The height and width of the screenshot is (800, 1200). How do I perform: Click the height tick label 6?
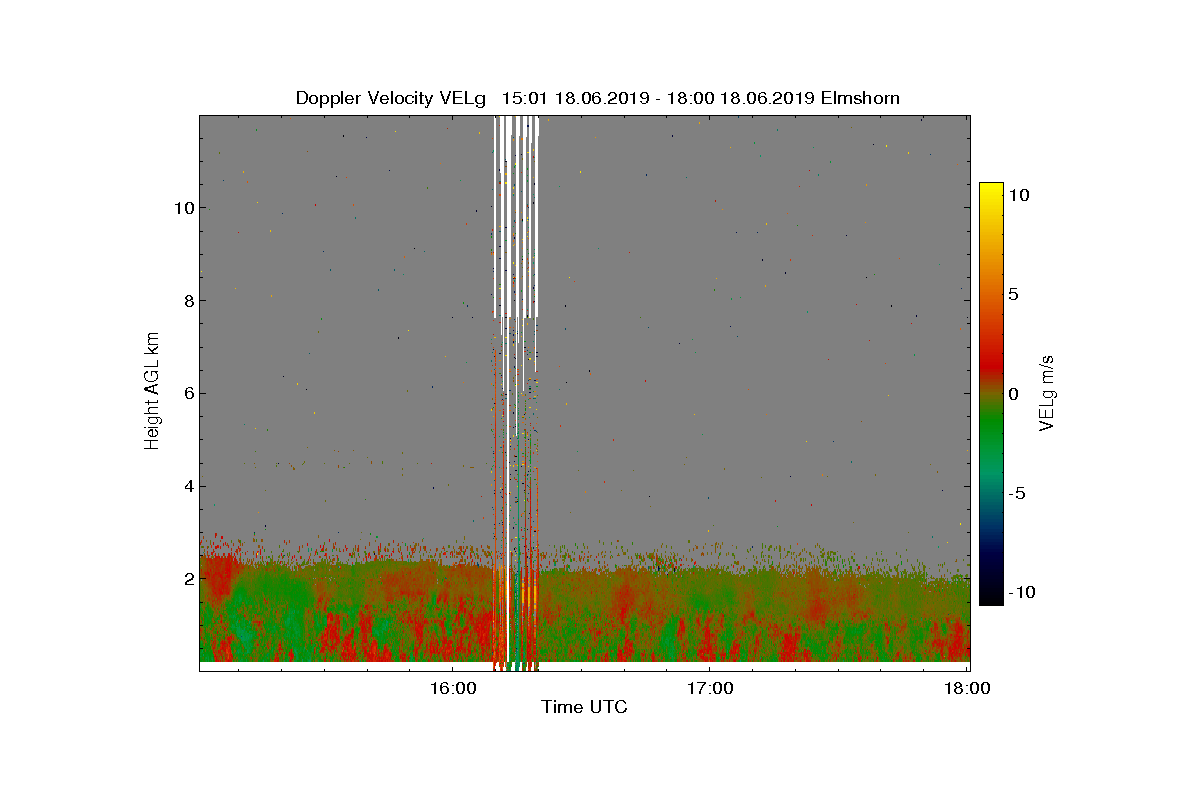187,393
